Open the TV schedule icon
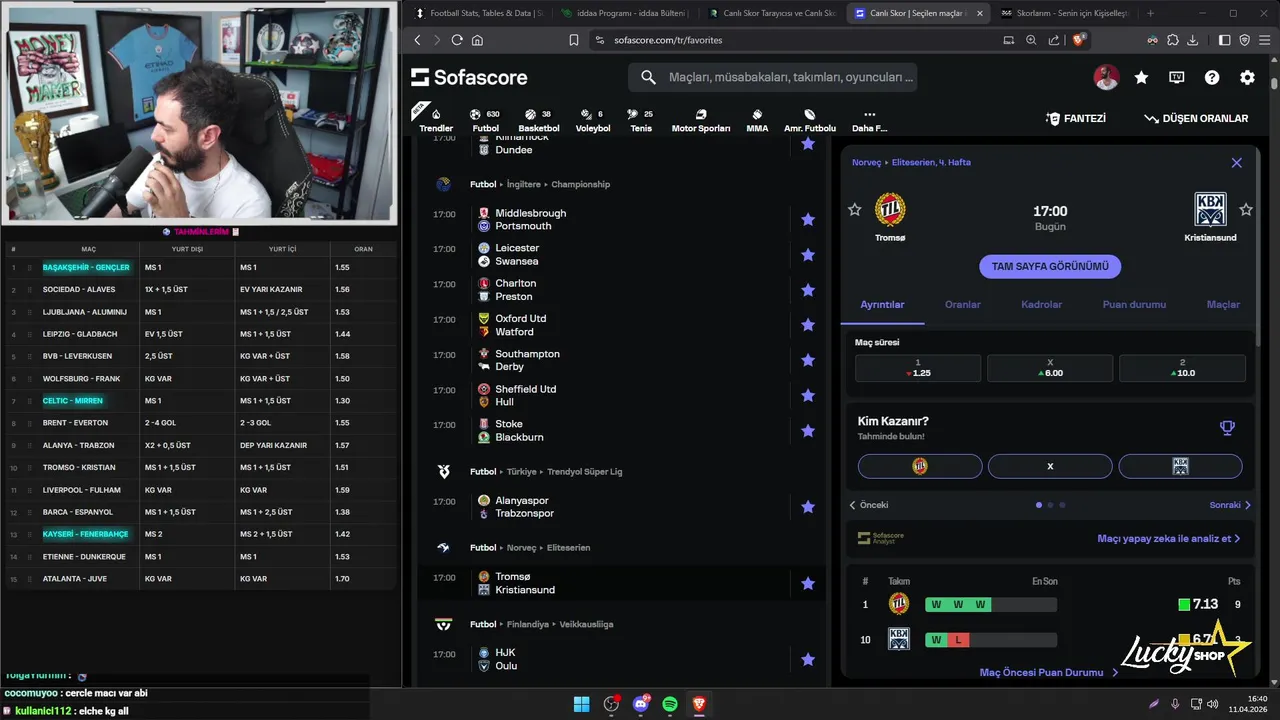Screen dimensions: 1280x720 [x=1177, y=77]
